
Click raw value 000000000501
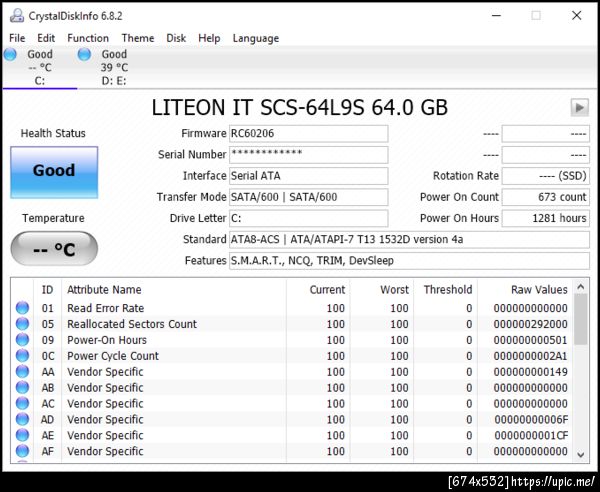[x=530, y=340]
